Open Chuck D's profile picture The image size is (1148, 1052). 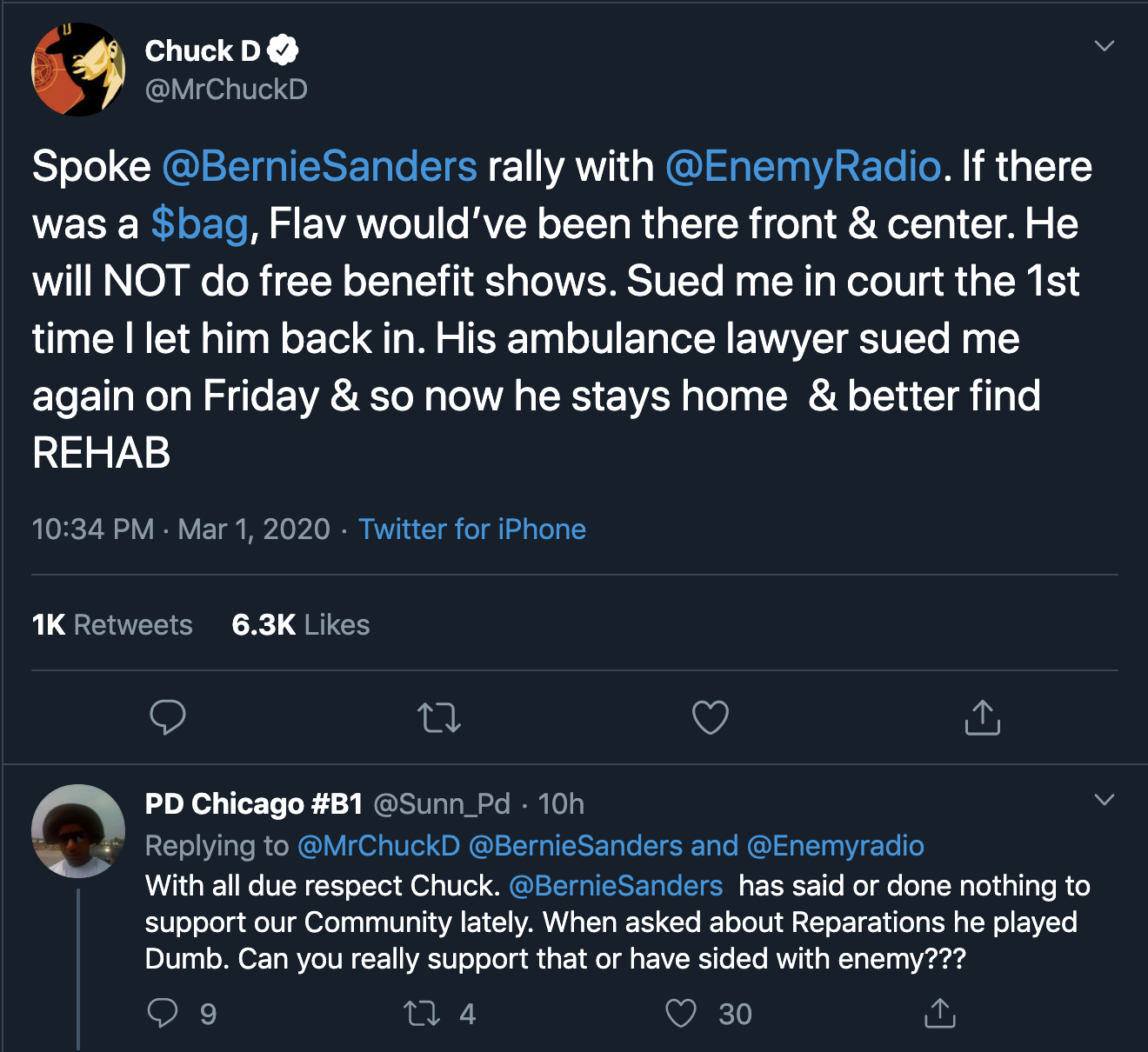click(78, 70)
